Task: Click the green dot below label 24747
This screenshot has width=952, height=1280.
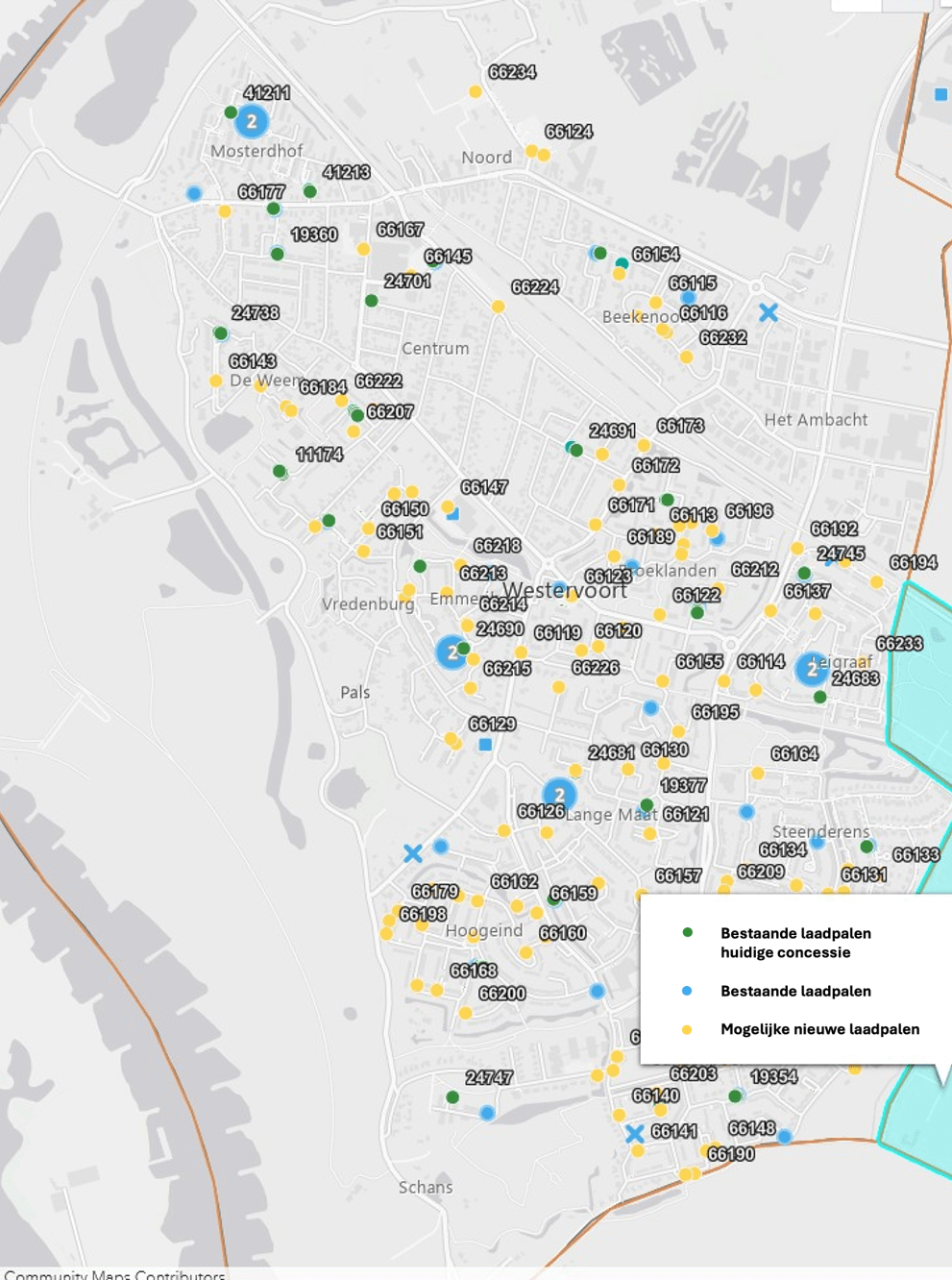Action: coord(452,1097)
